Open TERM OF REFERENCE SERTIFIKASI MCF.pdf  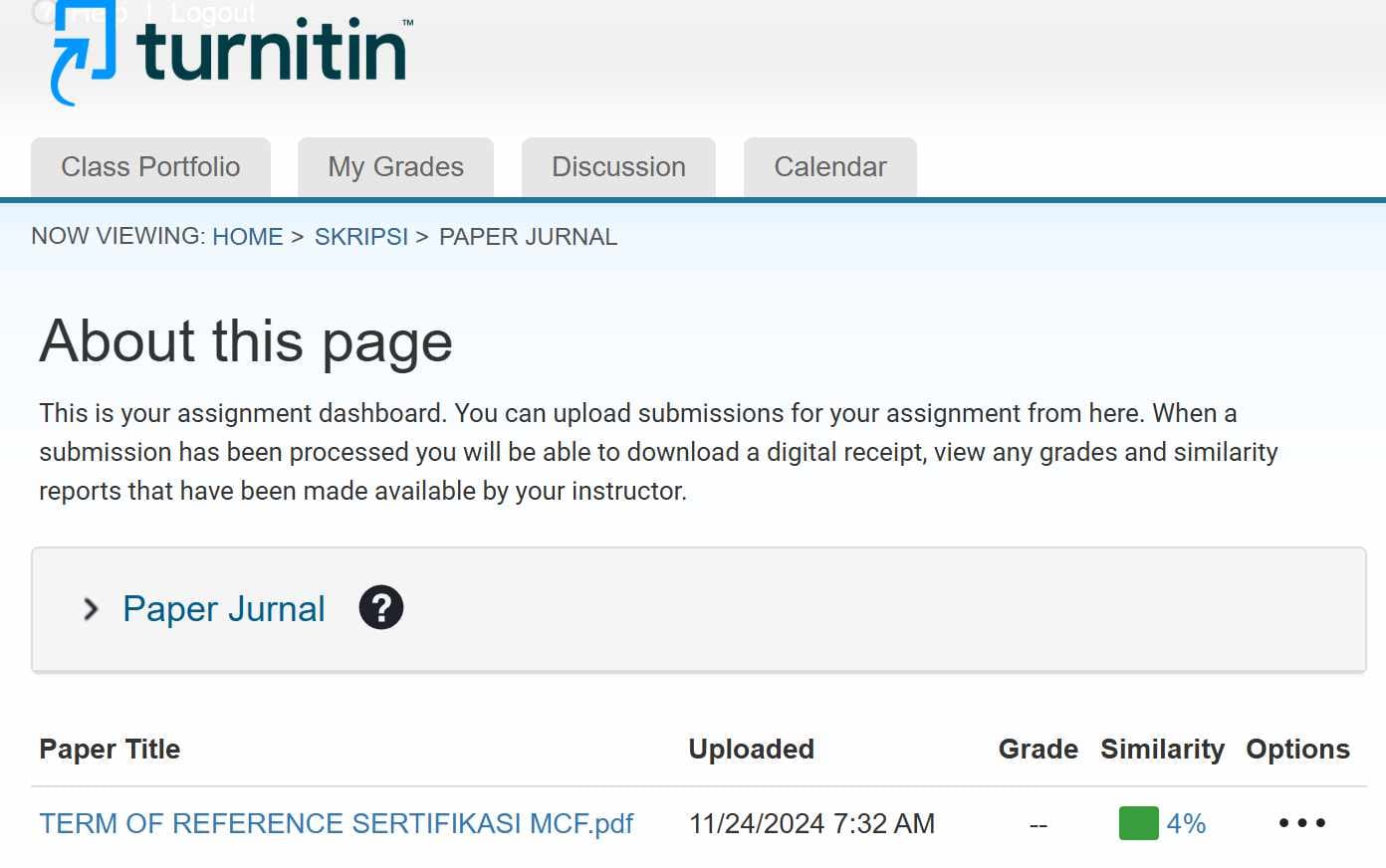click(x=337, y=823)
